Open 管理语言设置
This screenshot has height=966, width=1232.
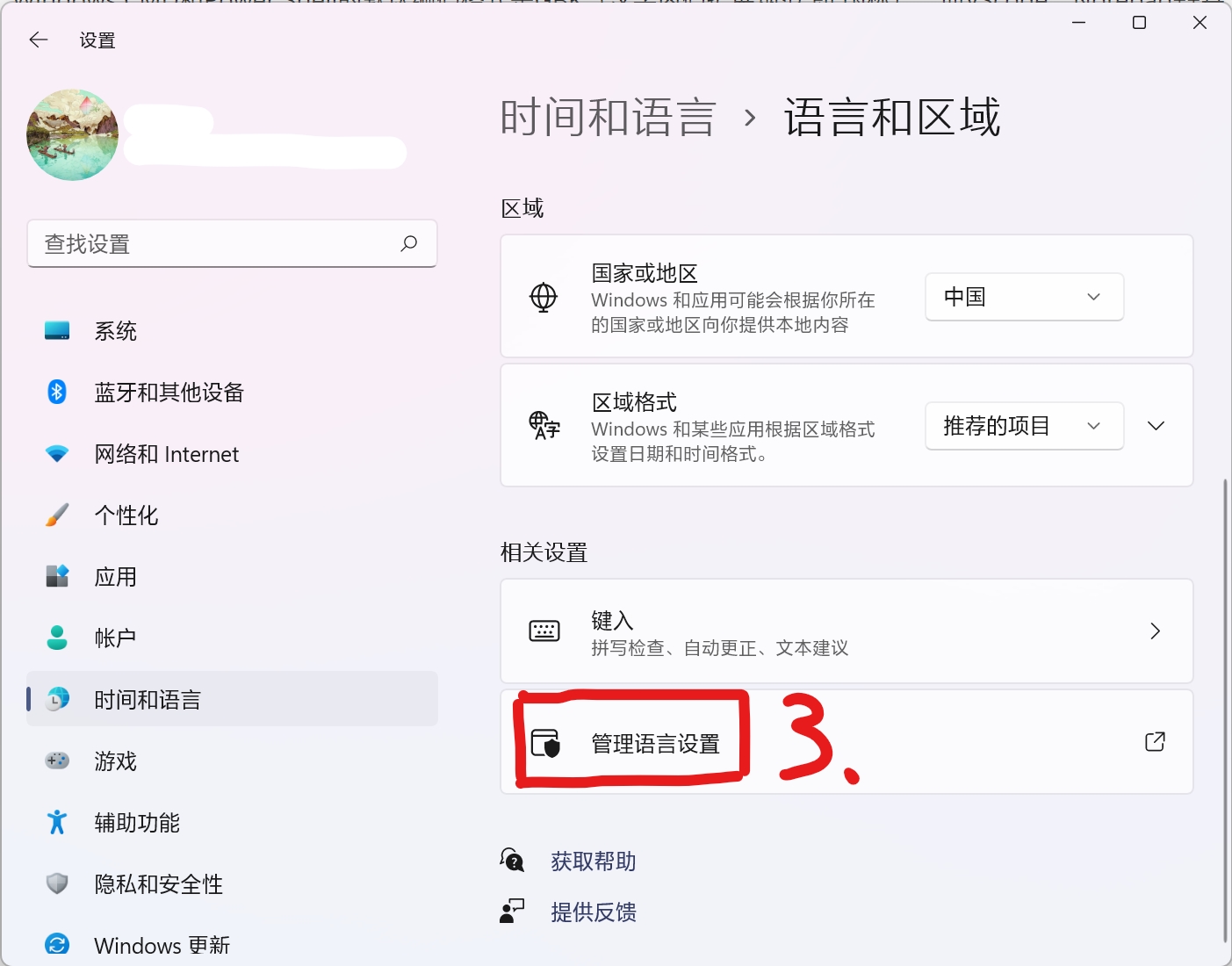coord(847,742)
